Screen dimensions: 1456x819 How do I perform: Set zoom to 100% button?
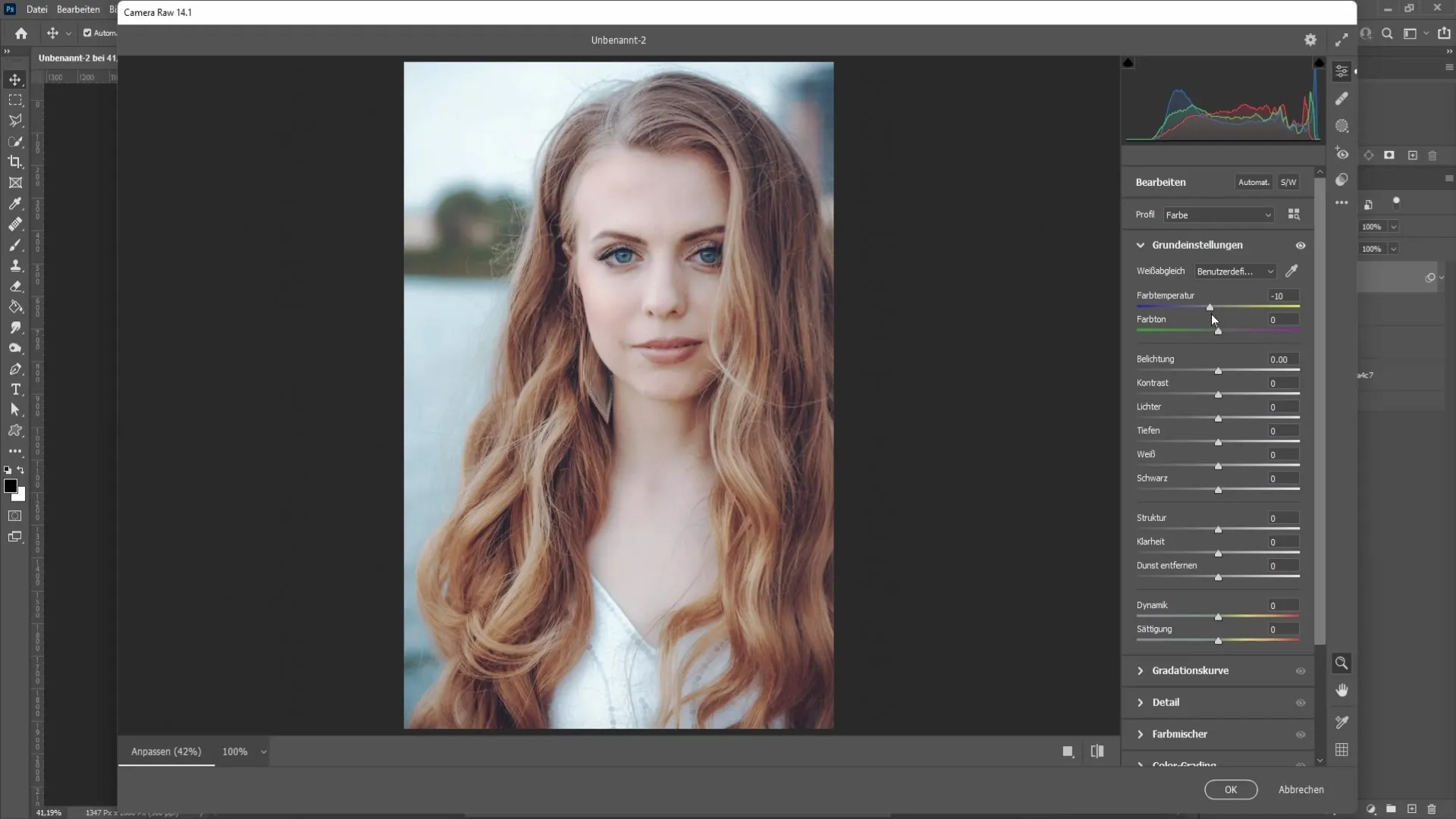click(x=234, y=752)
